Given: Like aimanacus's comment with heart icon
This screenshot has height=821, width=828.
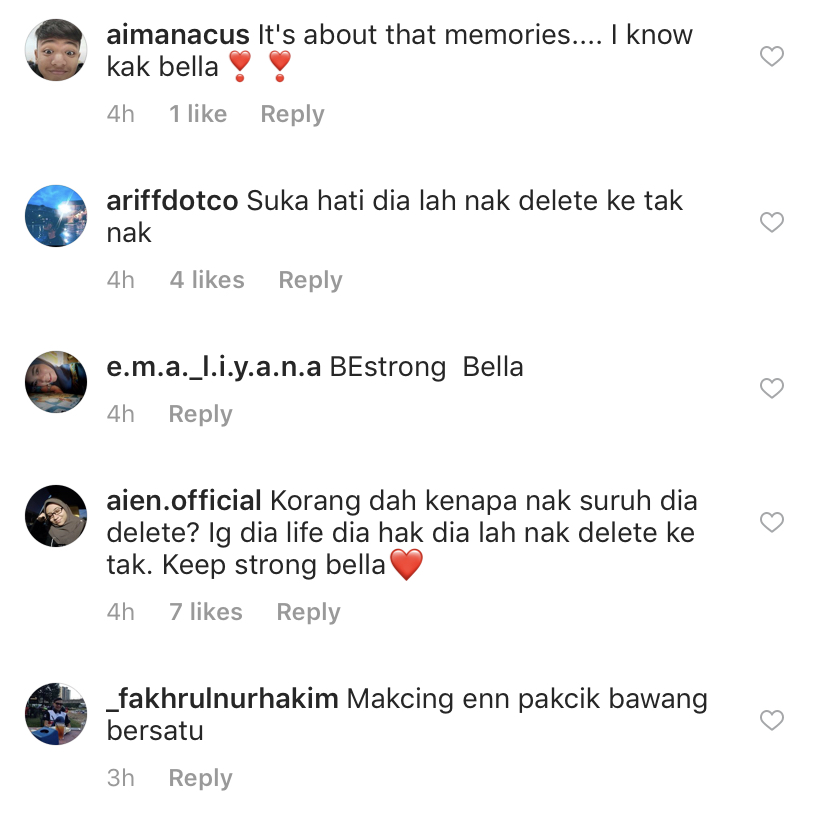Looking at the screenshot, I should click(771, 56).
